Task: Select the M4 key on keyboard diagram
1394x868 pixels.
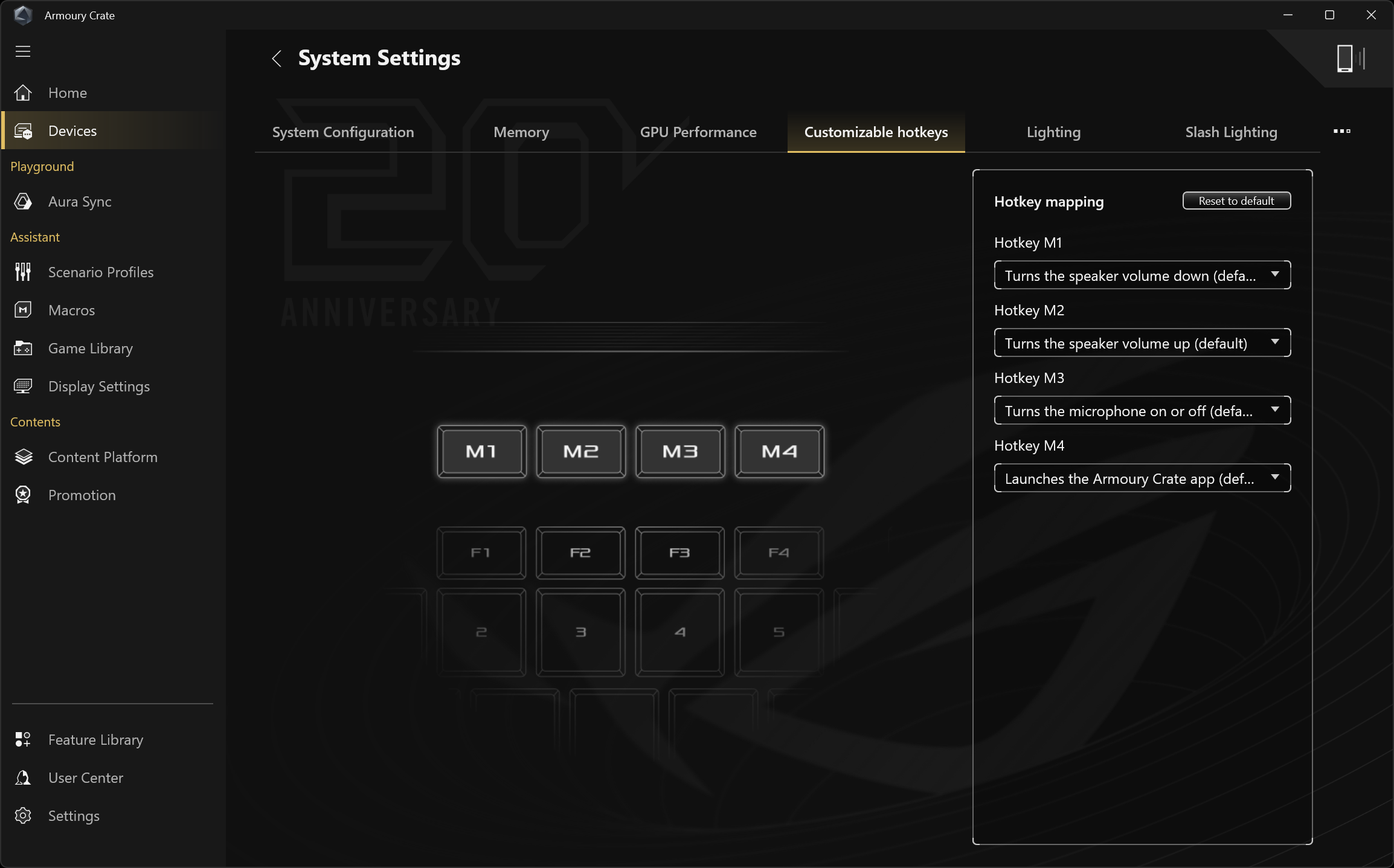Action: [x=779, y=452]
